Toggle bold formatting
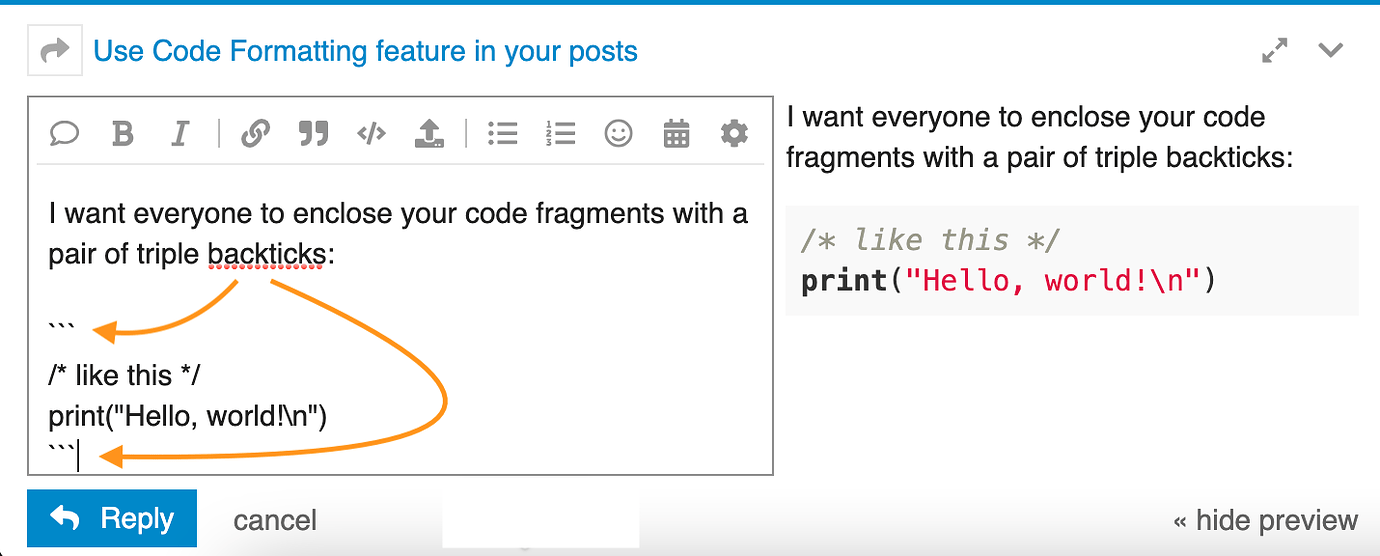The width and height of the screenshot is (1380, 556). pos(122,133)
